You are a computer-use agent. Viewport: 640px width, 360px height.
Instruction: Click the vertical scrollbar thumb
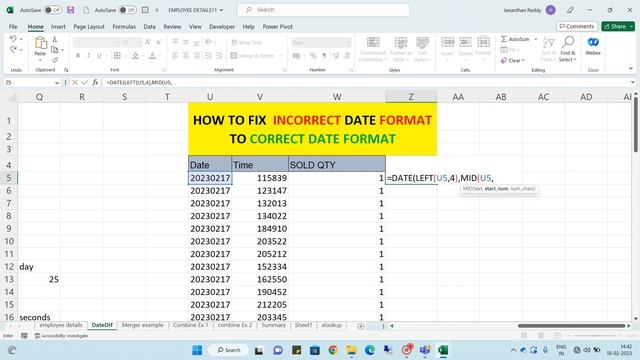click(636, 125)
